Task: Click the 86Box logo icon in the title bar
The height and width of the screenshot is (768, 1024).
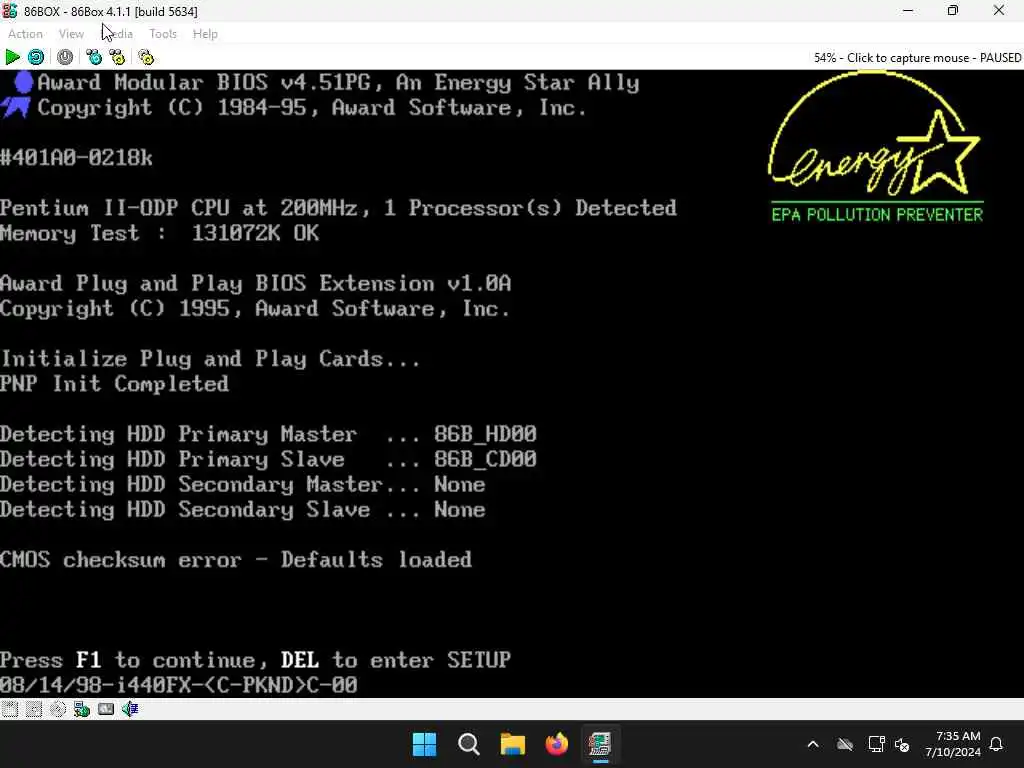Action: click(10, 11)
